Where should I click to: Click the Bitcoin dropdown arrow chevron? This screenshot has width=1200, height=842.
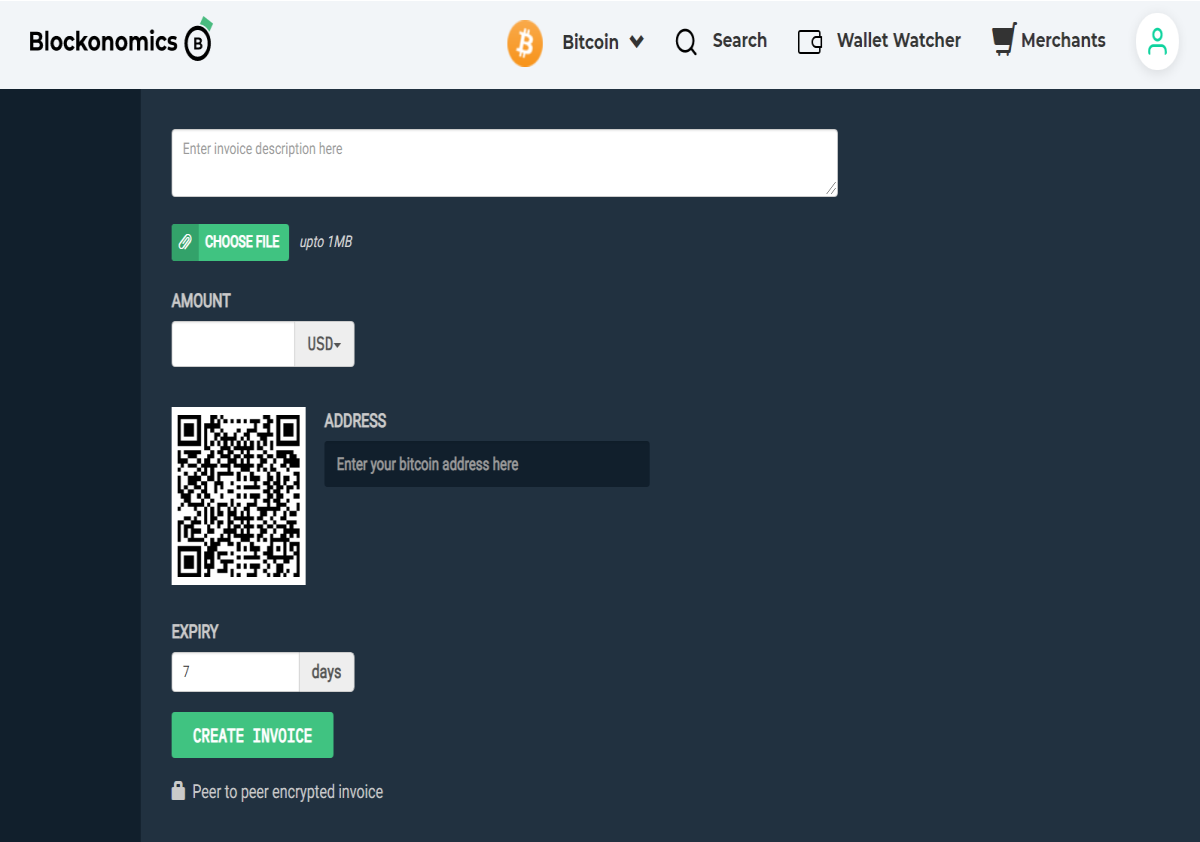(636, 42)
